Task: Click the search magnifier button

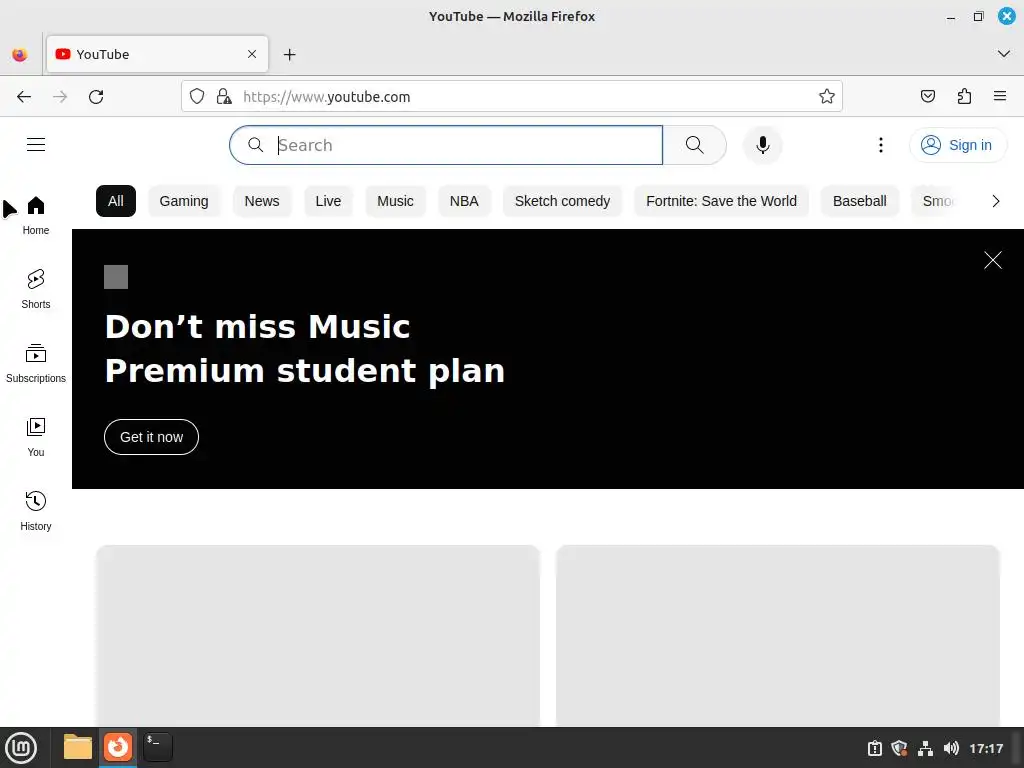Action: click(695, 145)
